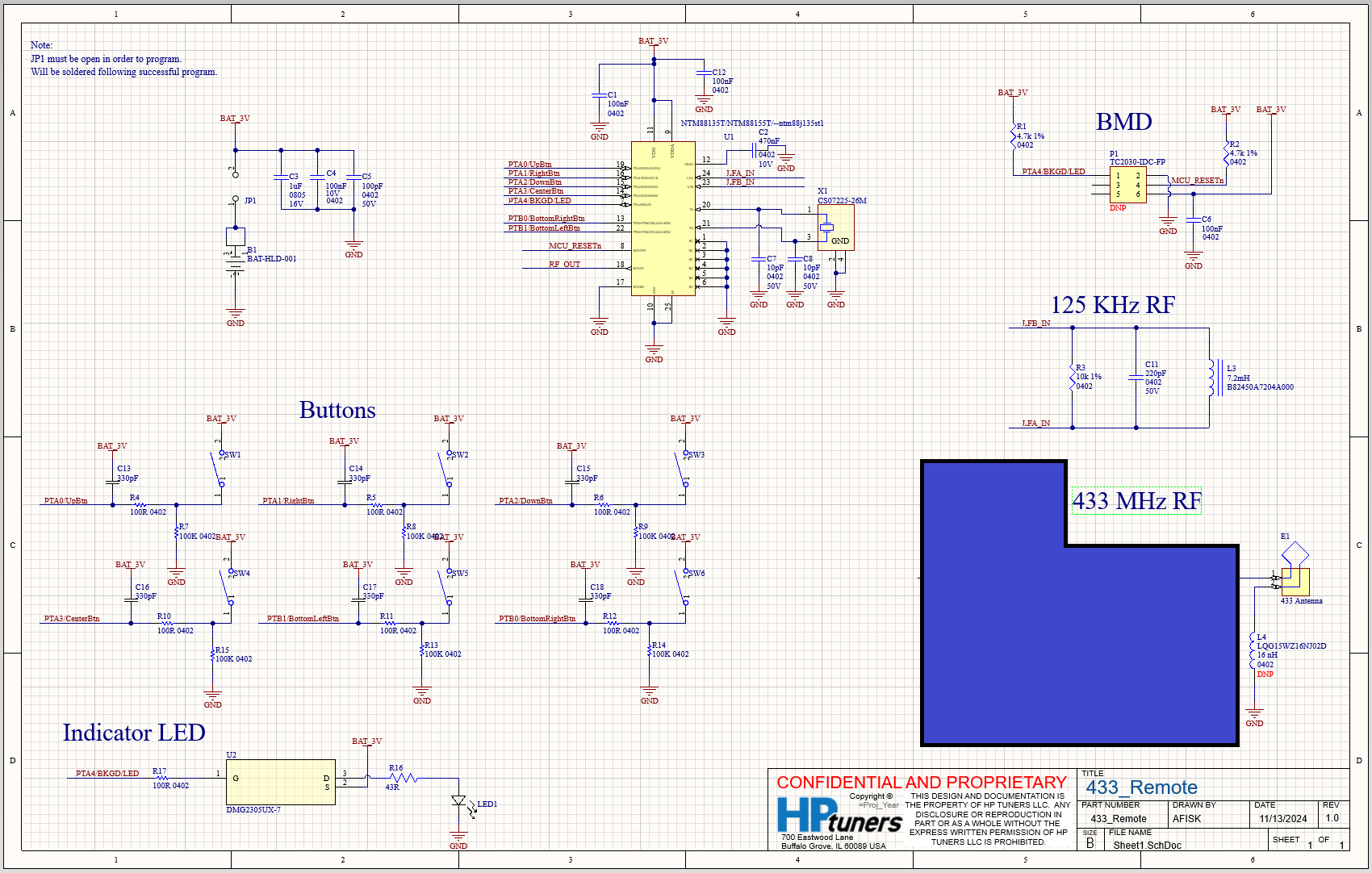
Task: Click the 'BMD' section heading
Action: click(1123, 122)
